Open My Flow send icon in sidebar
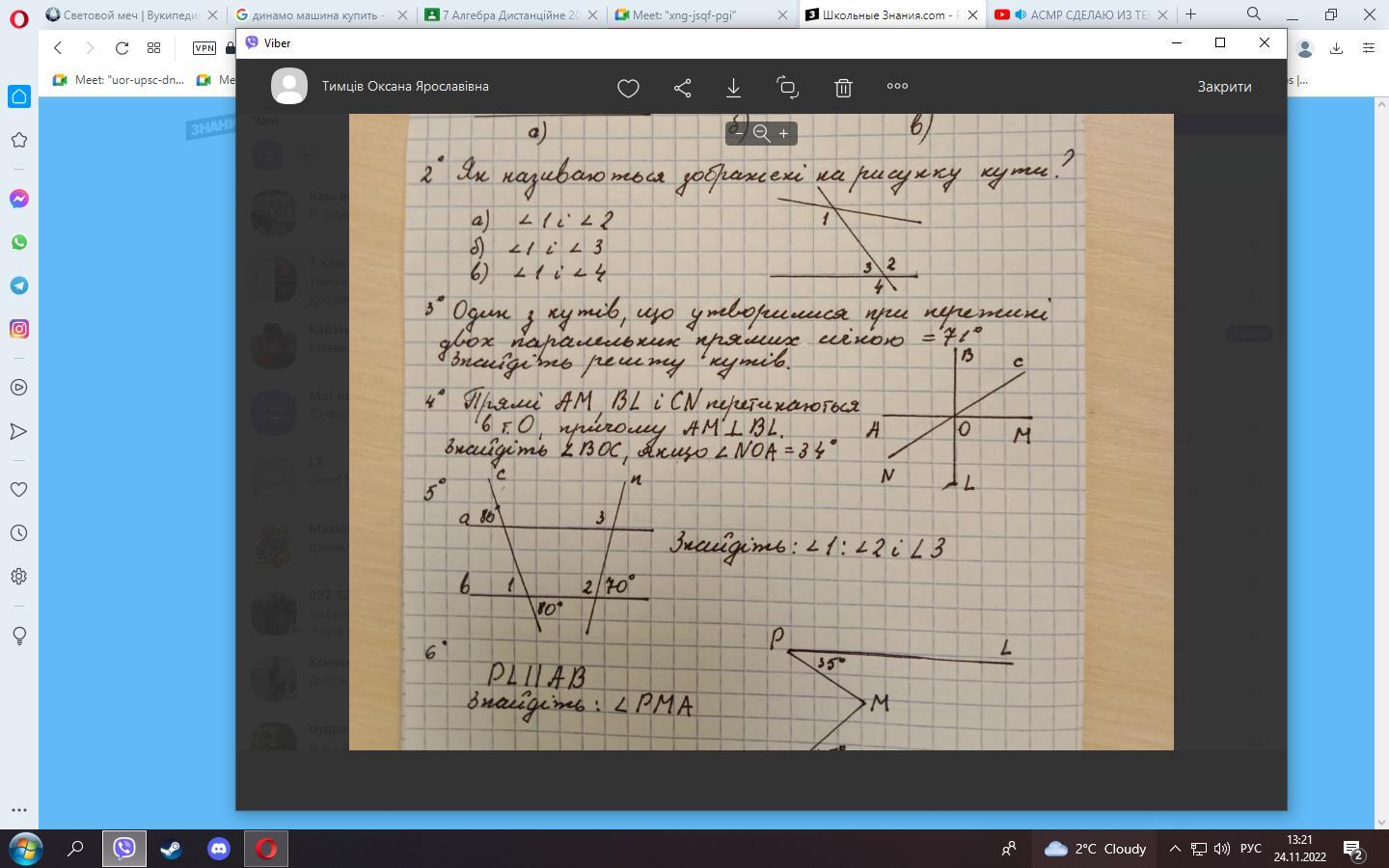 18,431
